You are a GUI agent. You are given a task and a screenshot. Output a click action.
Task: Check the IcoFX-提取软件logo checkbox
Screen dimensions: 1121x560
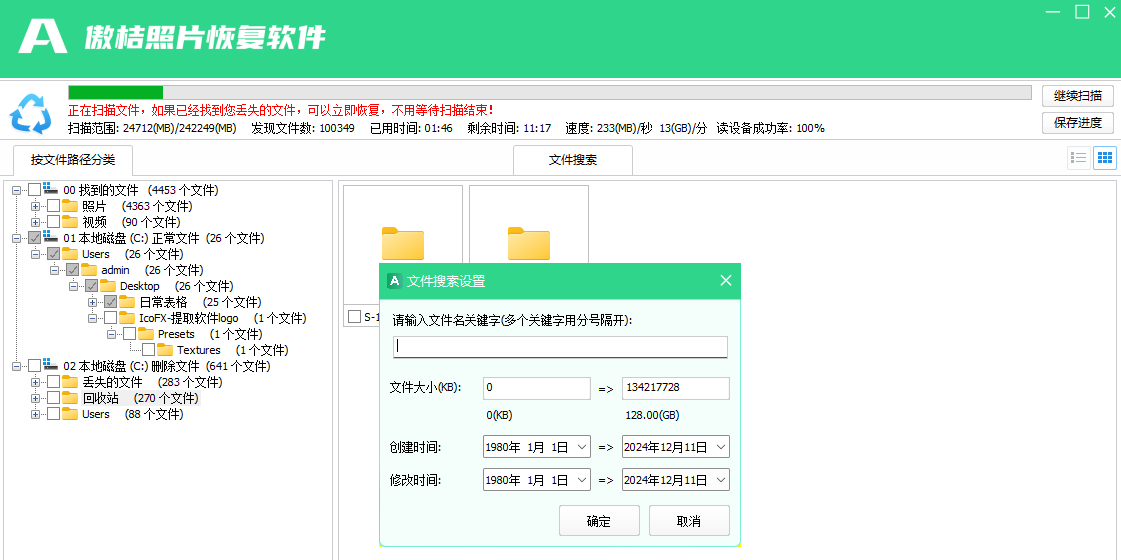[111, 318]
